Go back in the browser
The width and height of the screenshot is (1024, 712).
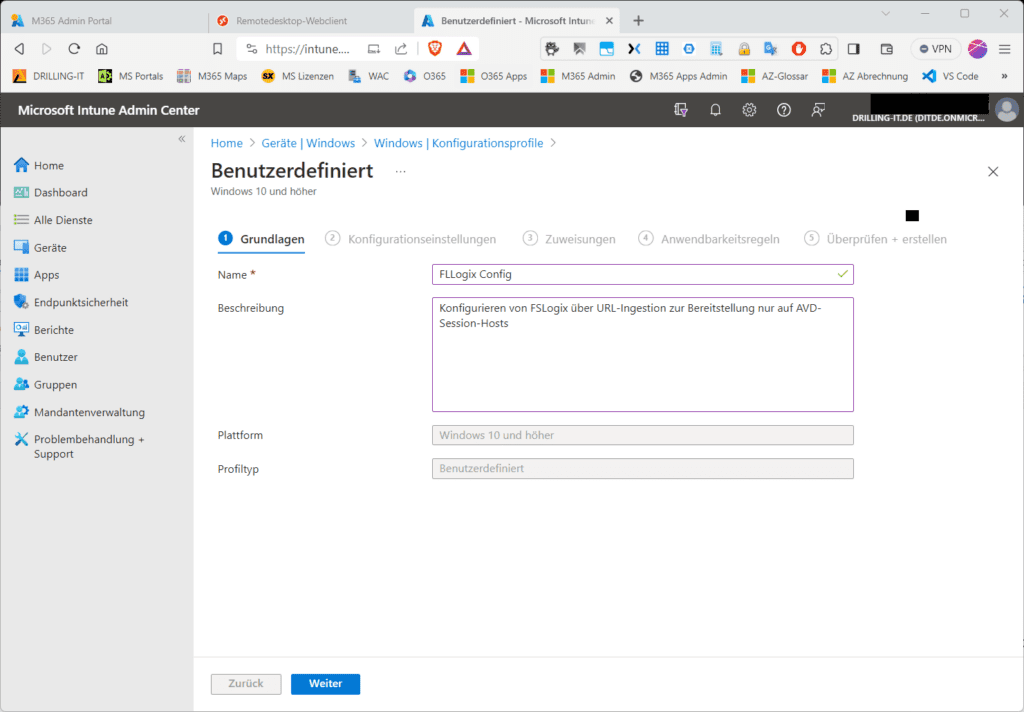coord(19,49)
